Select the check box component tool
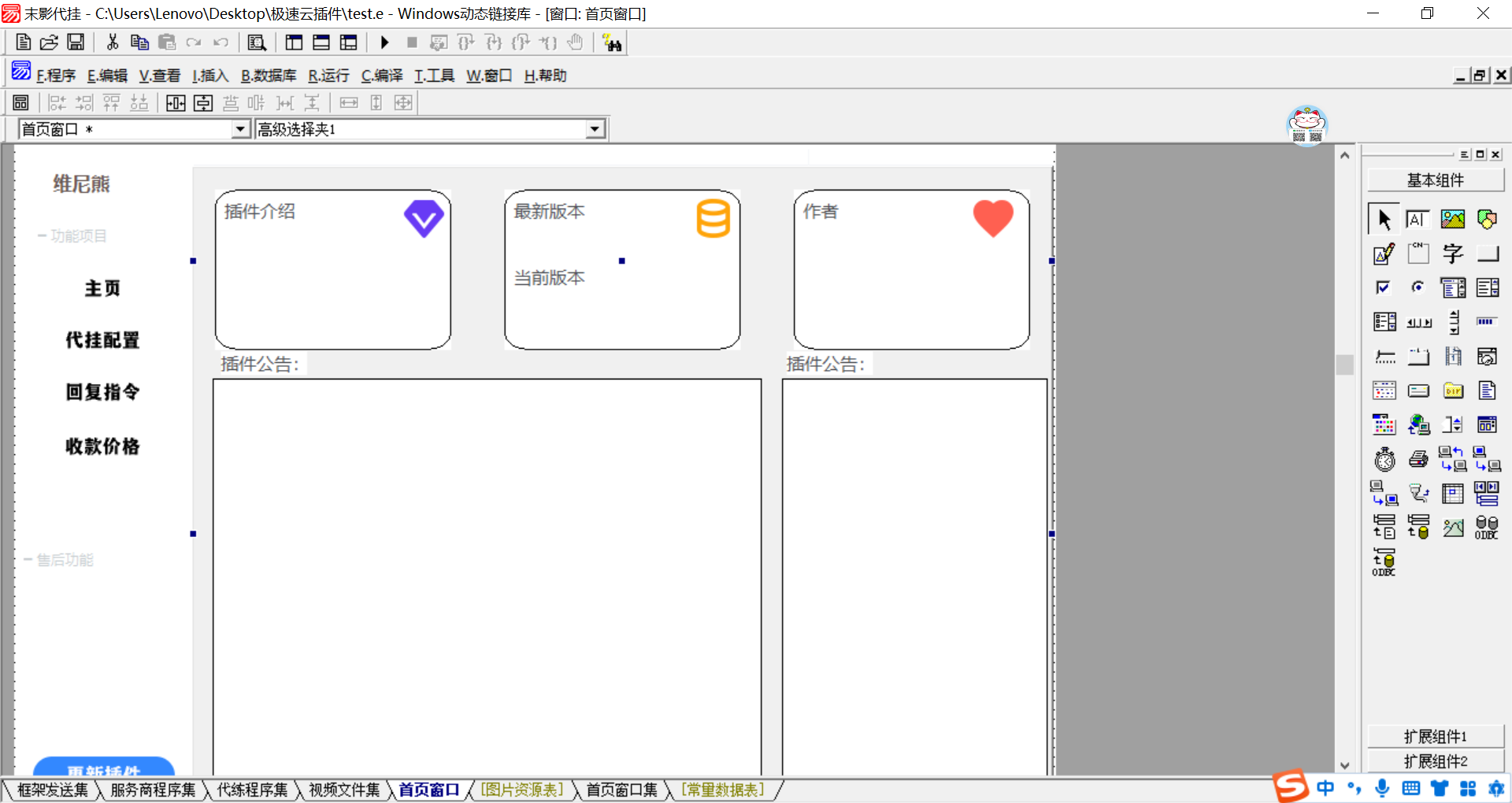Viewport: 1512px width, 803px height. pyautogui.click(x=1384, y=288)
